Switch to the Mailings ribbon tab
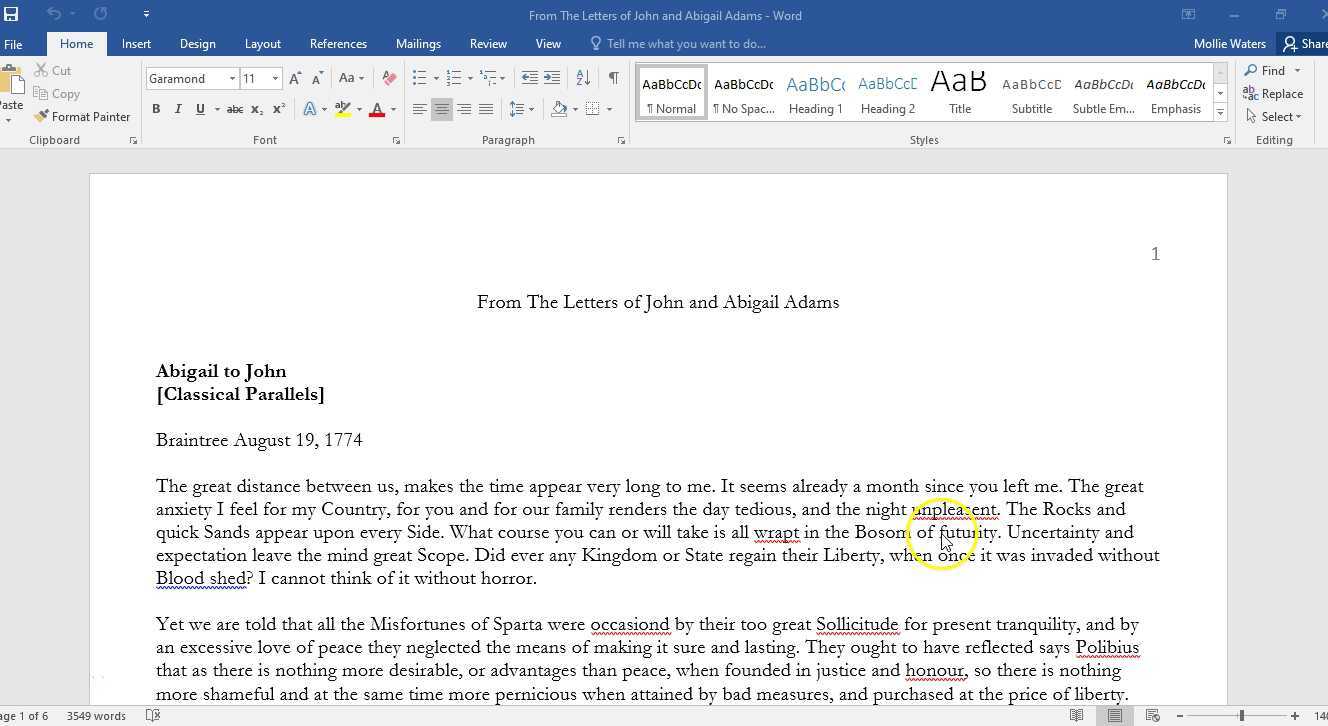 tap(418, 43)
